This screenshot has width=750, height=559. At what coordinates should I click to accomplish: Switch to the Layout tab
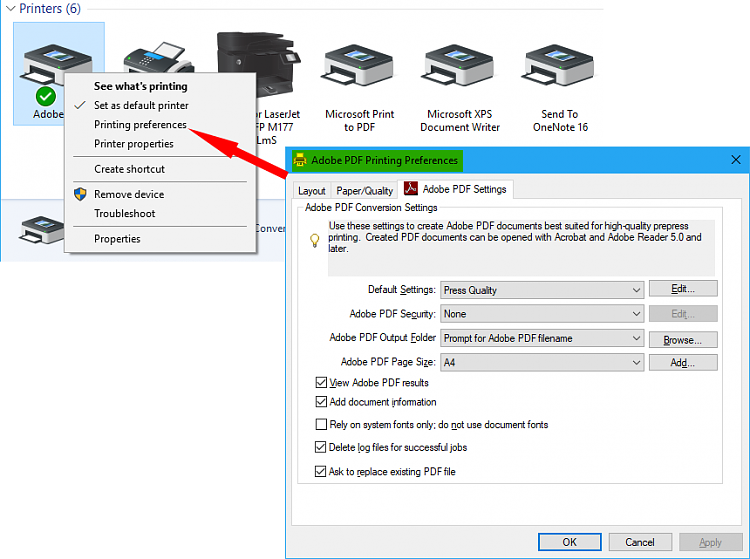(311, 191)
